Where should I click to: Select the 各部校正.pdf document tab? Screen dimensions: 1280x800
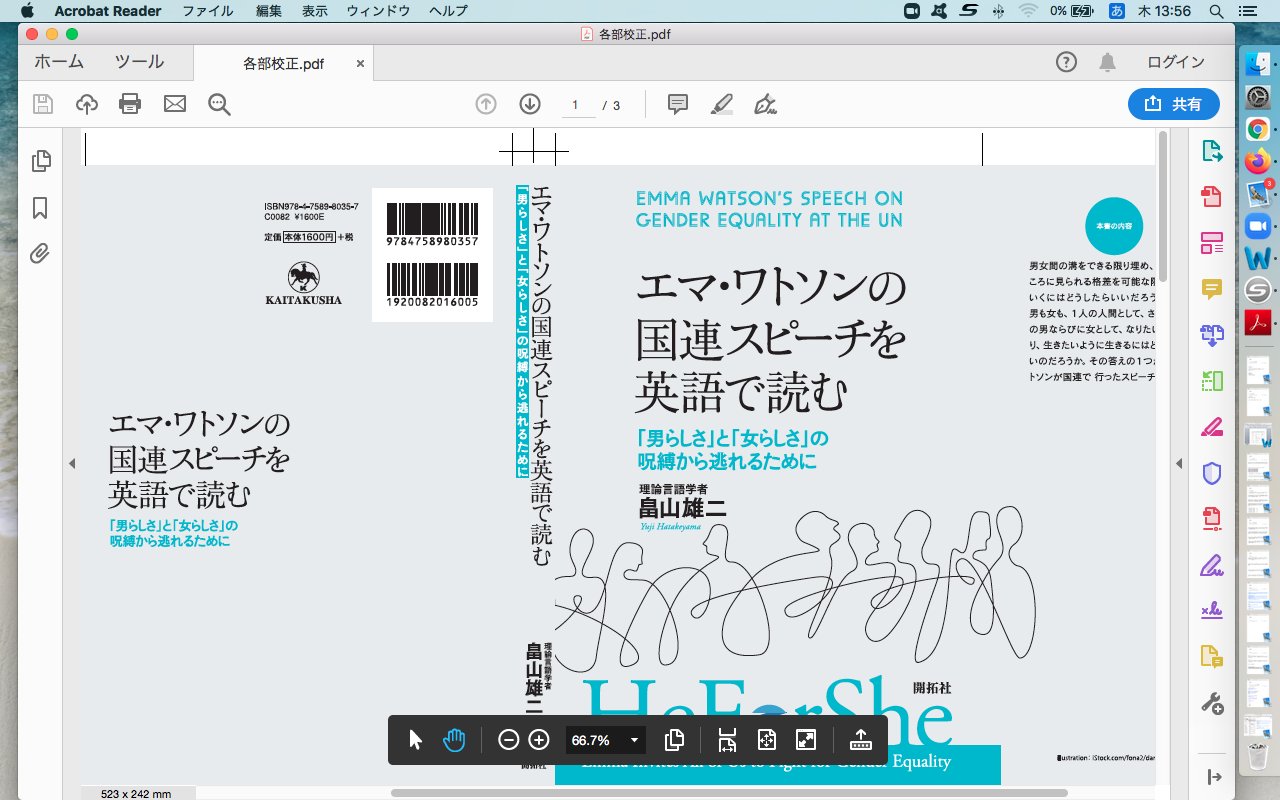pos(283,63)
